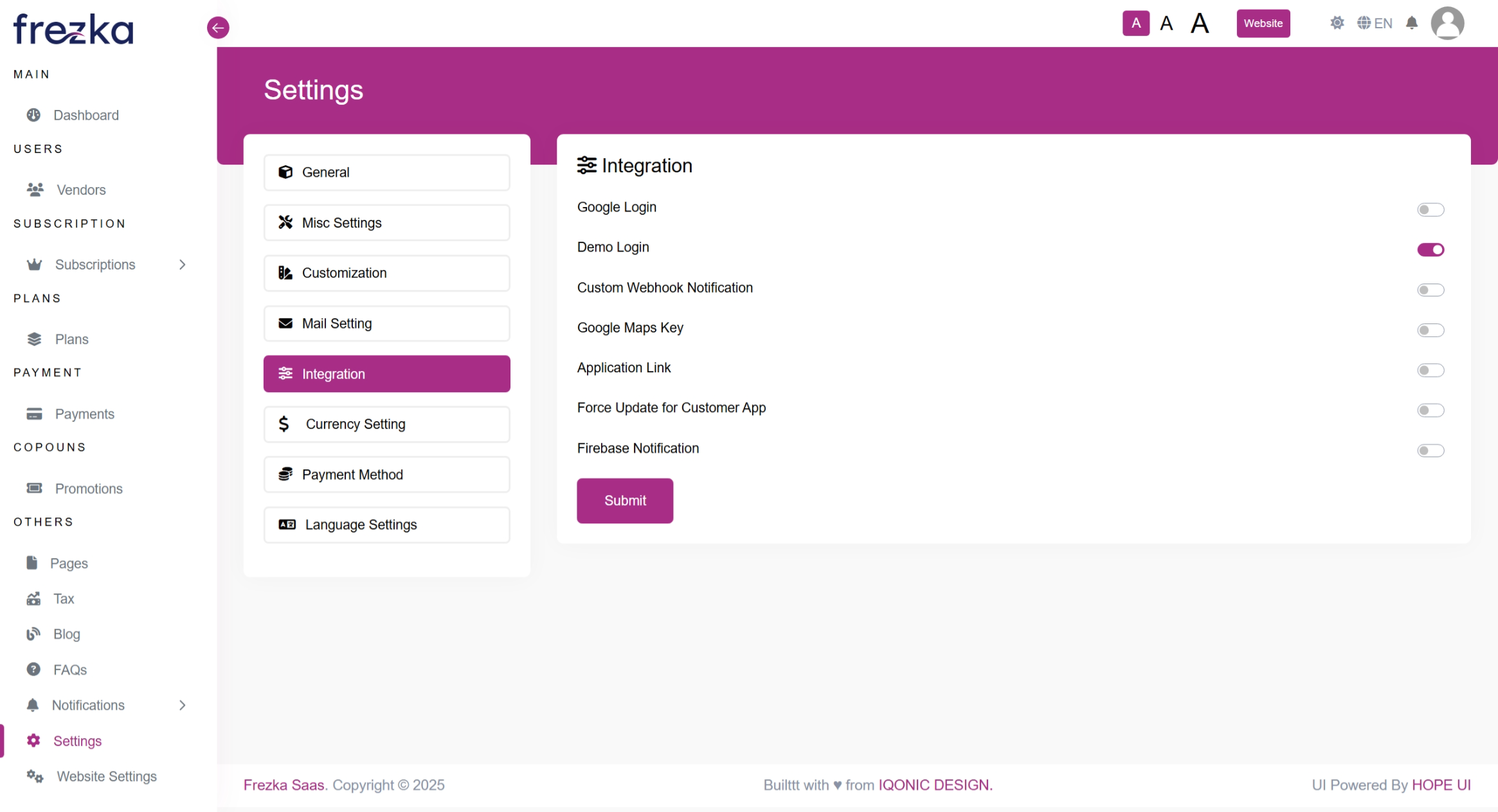This screenshot has width=1498, height=812.
Task: Switch to the Payment Method tab
Action: point(386,474)
